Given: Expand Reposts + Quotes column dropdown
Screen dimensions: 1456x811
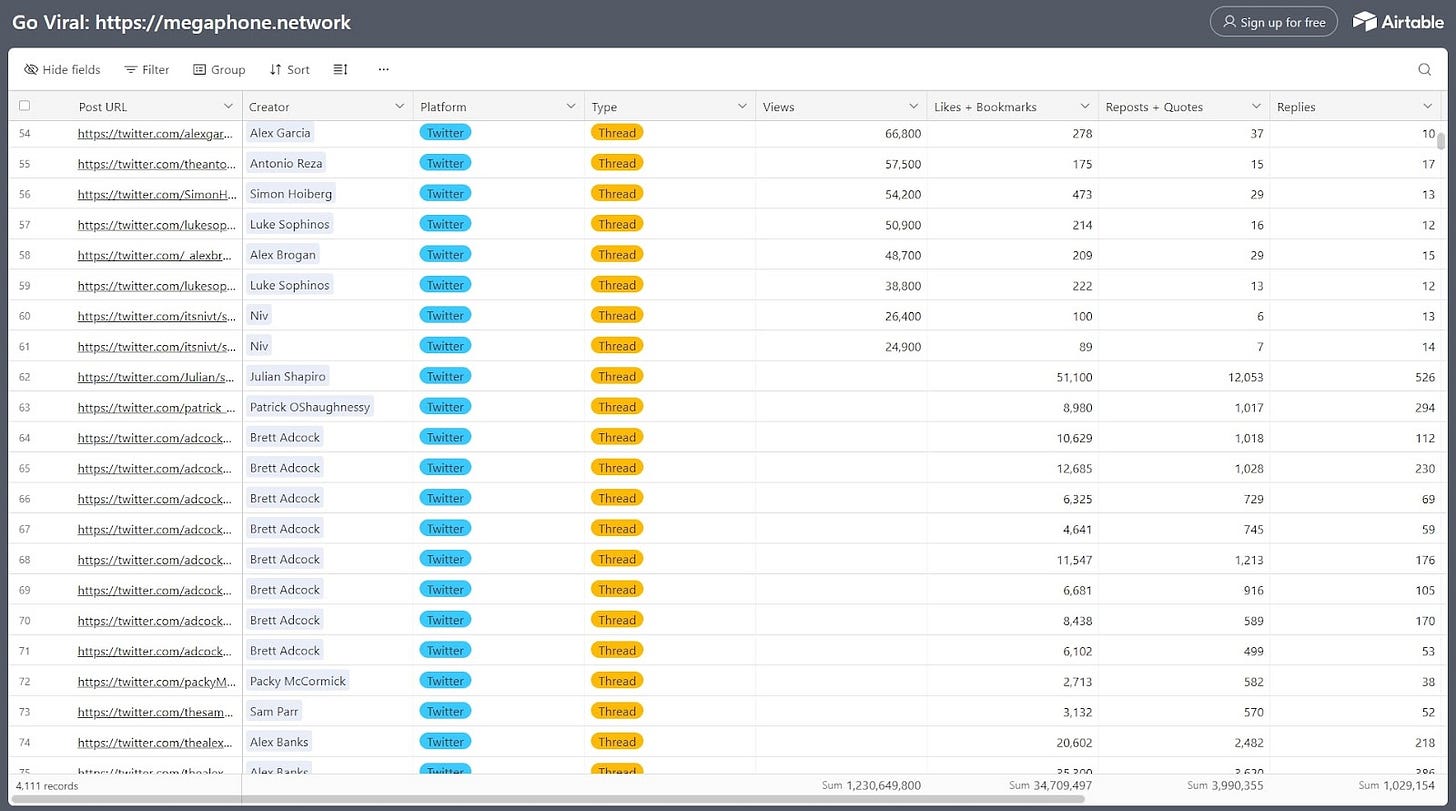Looking at the screenshot, I should [1257, 107].
